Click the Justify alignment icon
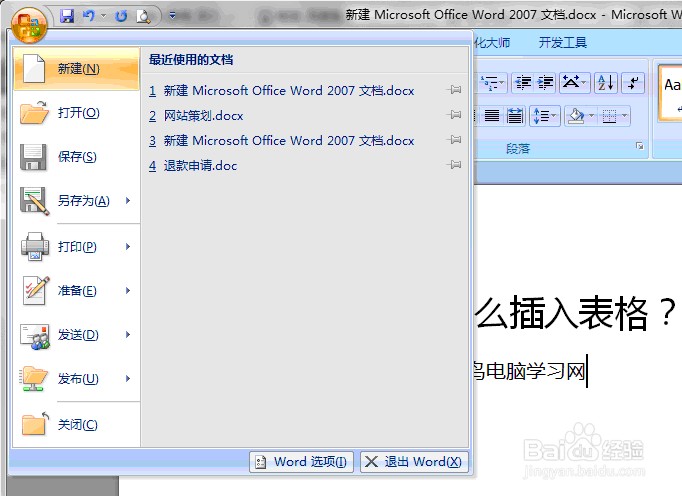Image resolution: width=682 pixels, height=496 pixels. pyautogui.click(x=491, y=116)
